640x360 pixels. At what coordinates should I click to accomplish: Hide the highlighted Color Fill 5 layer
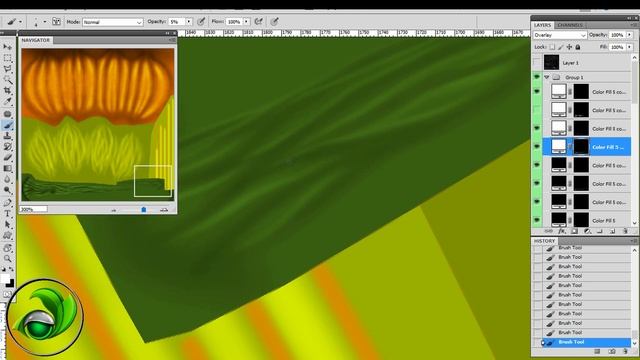[x=537, y=147]
